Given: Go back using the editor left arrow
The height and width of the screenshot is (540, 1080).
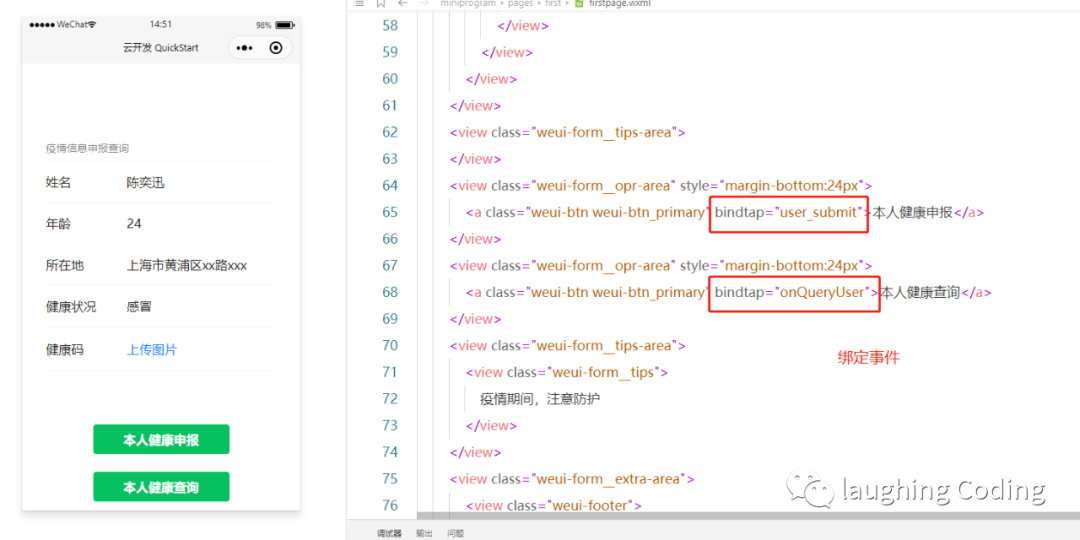Looking at the screenshot, I should pos(403,3).
